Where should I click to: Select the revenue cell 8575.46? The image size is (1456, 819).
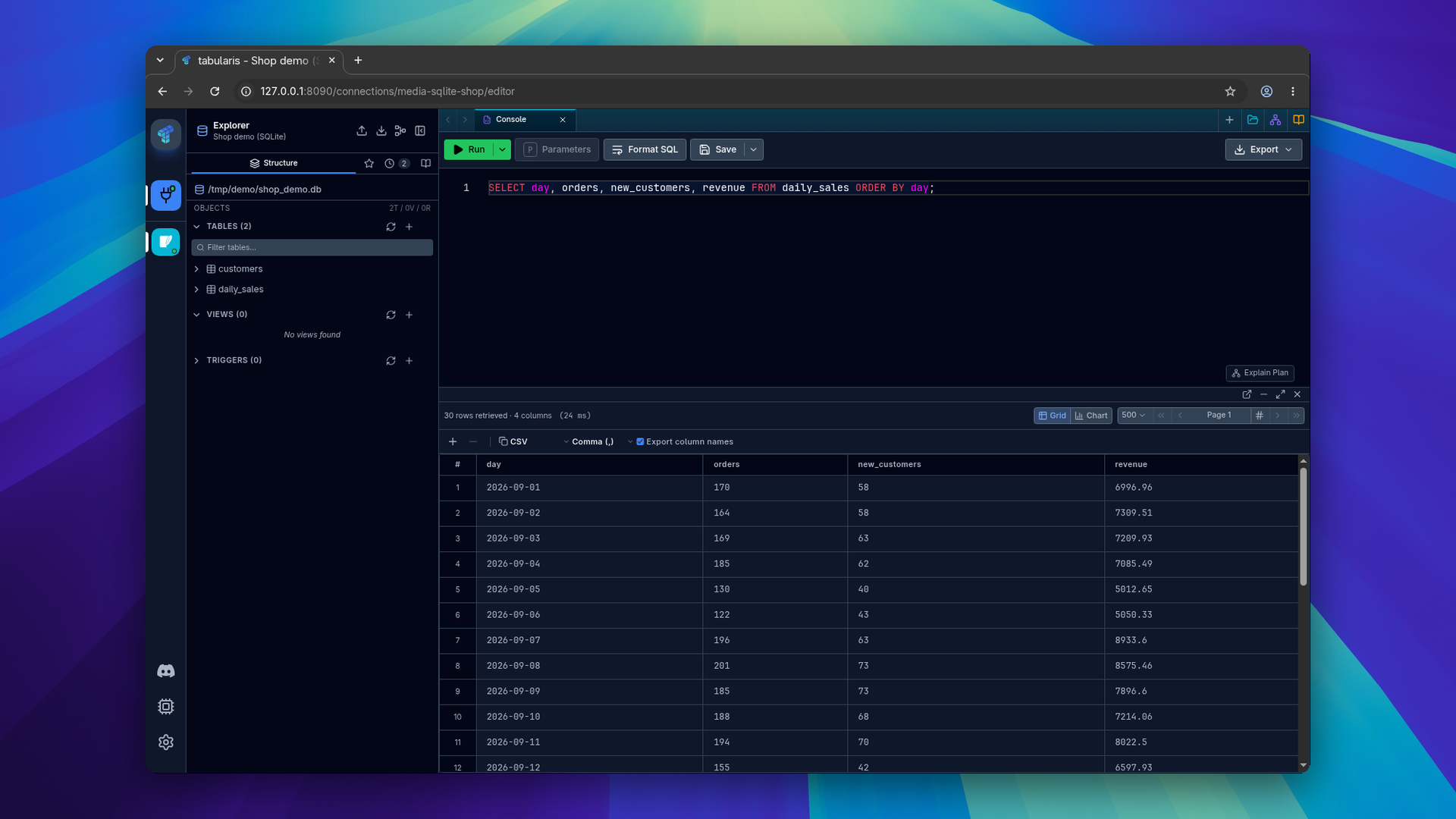pyautogui.click(x=1201, y=666)
